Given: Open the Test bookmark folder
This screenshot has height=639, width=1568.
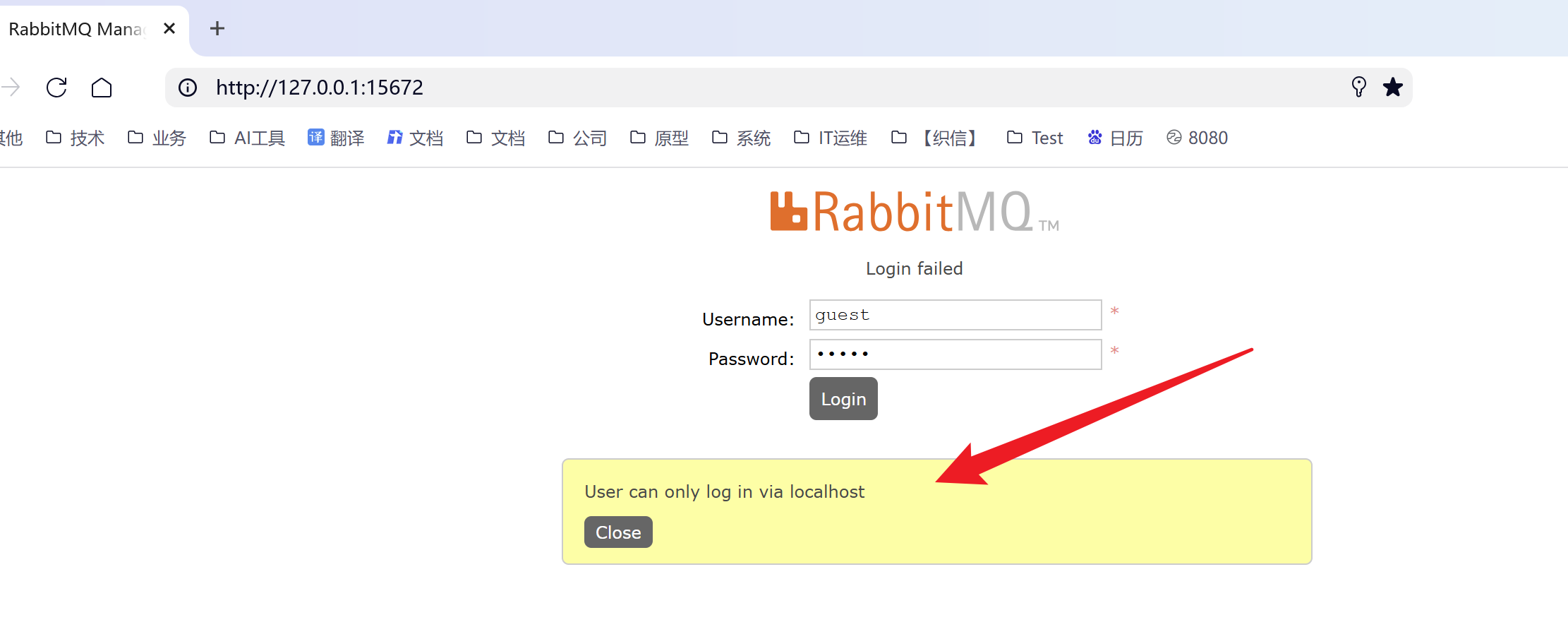Looking at the screenshot, I should click(1035, 138).
